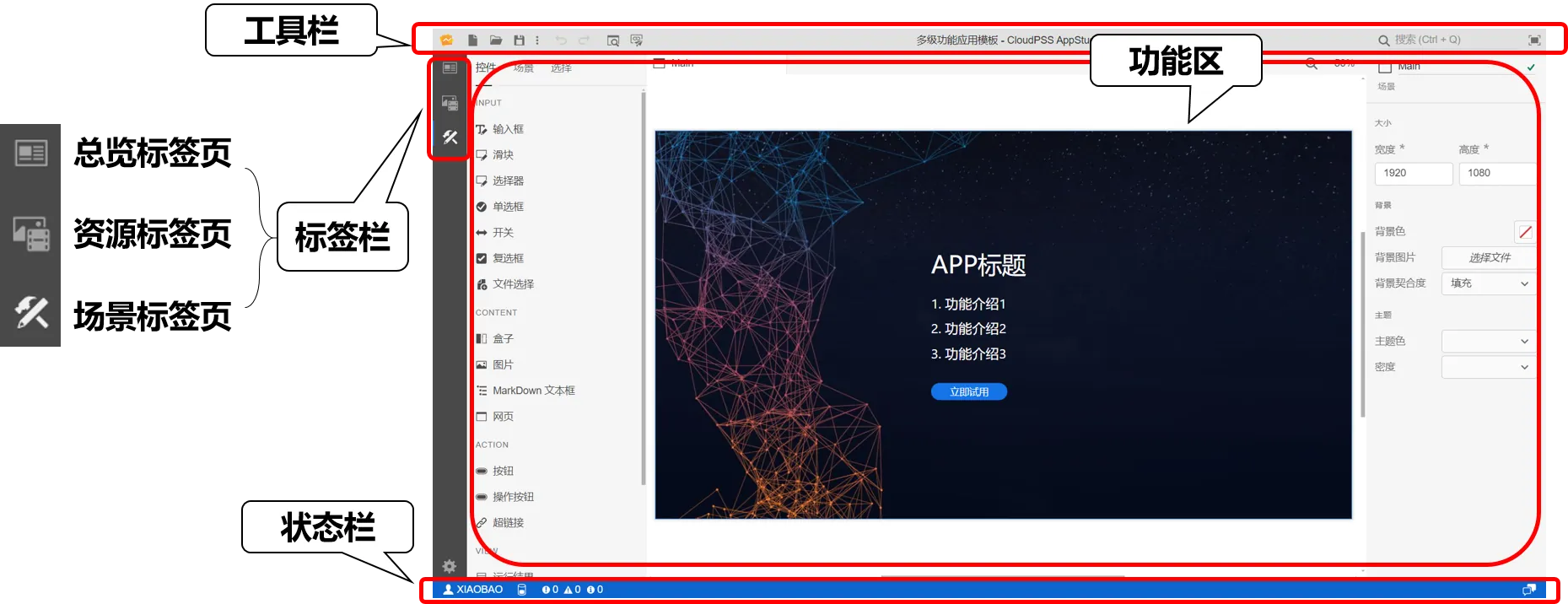
Task: Focus the 搜索 (Ctrl + Q) search box
Action: [x=1427, y=40]
